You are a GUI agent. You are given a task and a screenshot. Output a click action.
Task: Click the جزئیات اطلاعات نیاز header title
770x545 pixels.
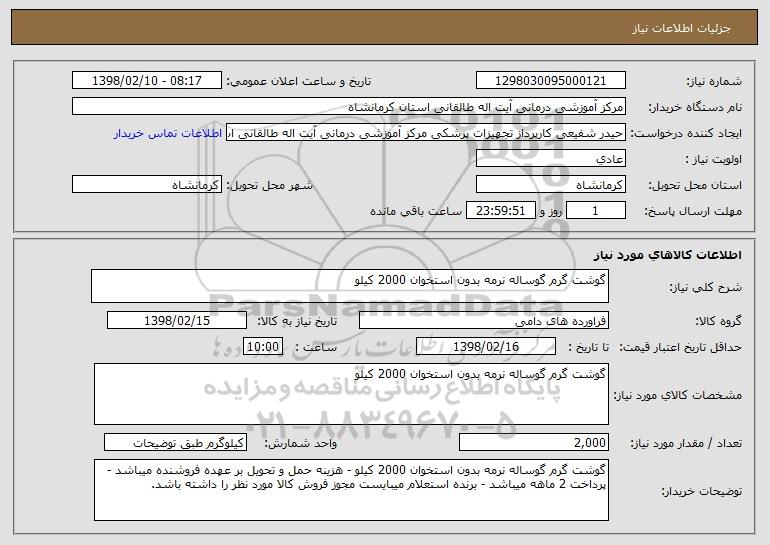[681, 28]
